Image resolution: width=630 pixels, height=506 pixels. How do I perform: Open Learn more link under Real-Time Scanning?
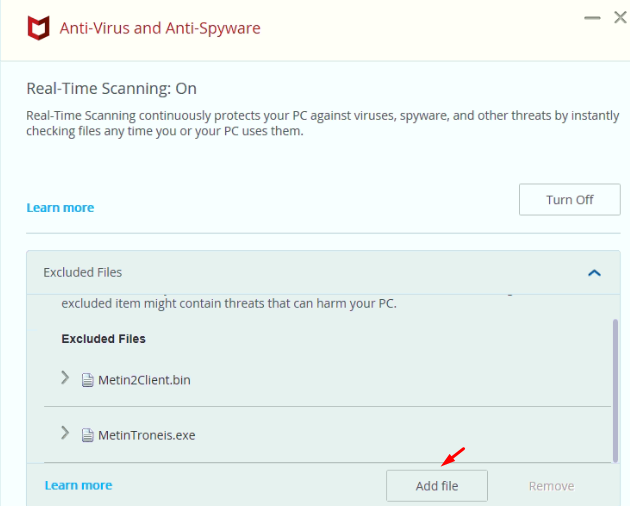tap(60, 208)
